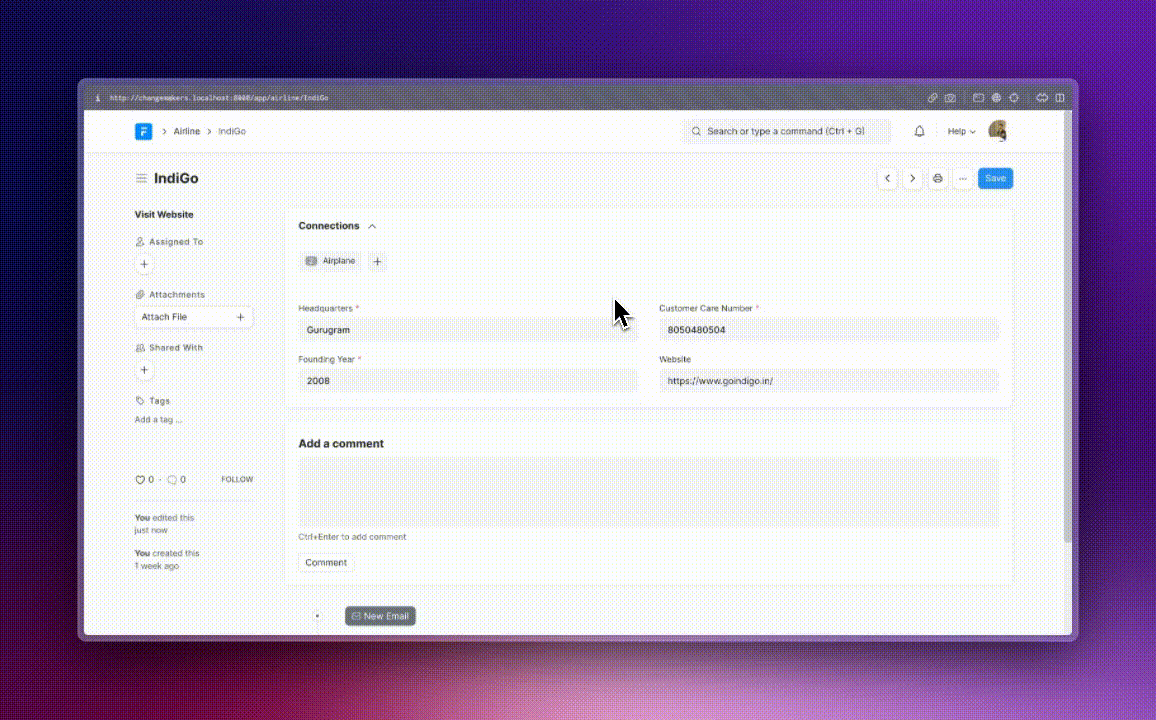Go to next document arrow
Viewport: 1156px width, 720px height.
pos(913,178)
